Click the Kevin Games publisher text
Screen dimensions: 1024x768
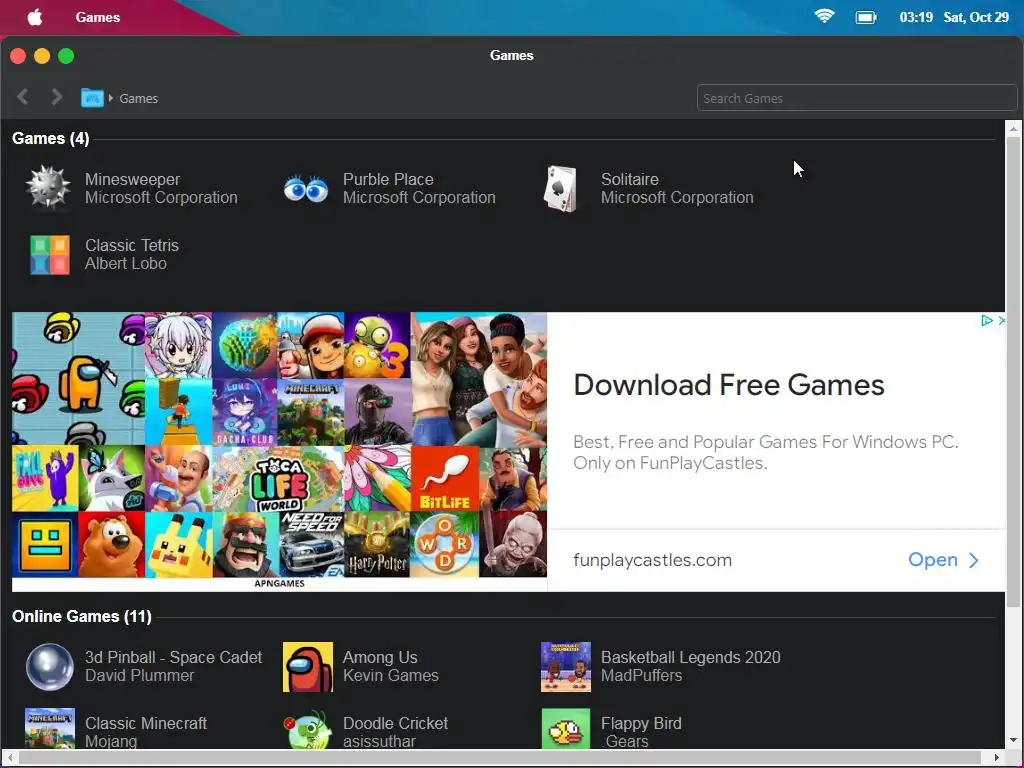click(391, 675)
